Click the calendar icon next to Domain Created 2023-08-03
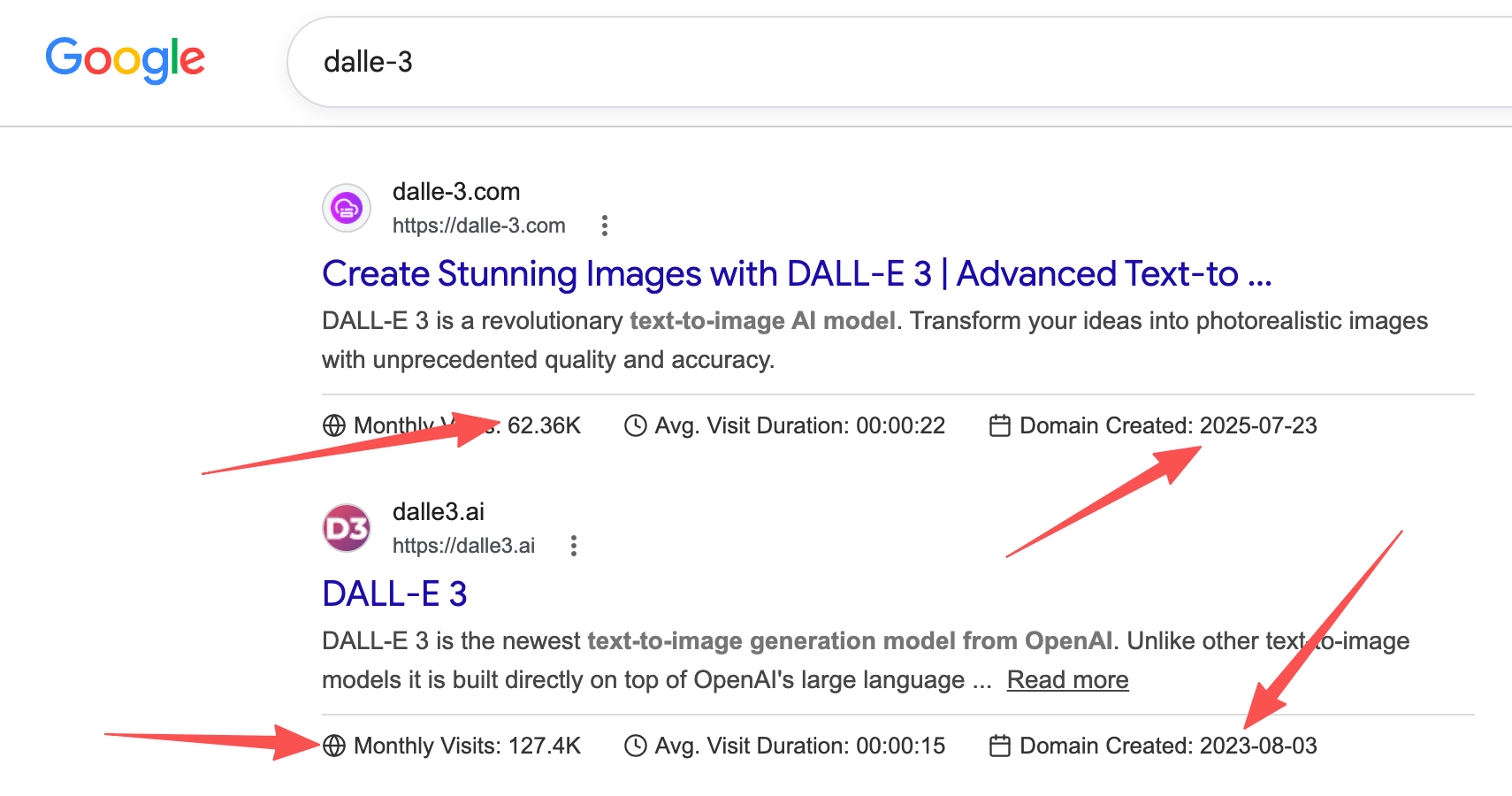The image size is (1512, 796). 1000,746
